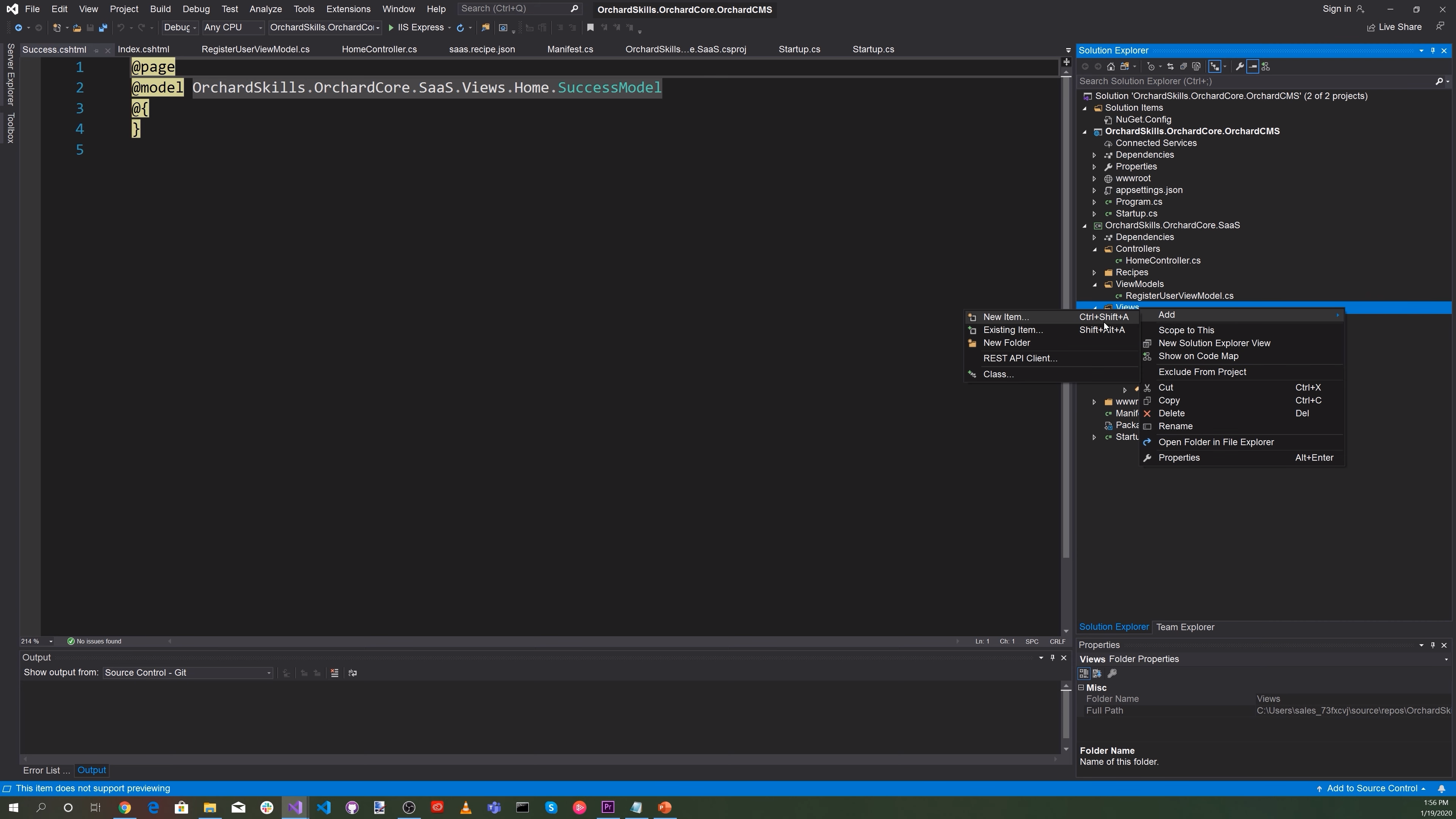Click Alphabetical sort icon in Properties panel
This screenshot has height=819, width=1456.
click(1097, 674)
